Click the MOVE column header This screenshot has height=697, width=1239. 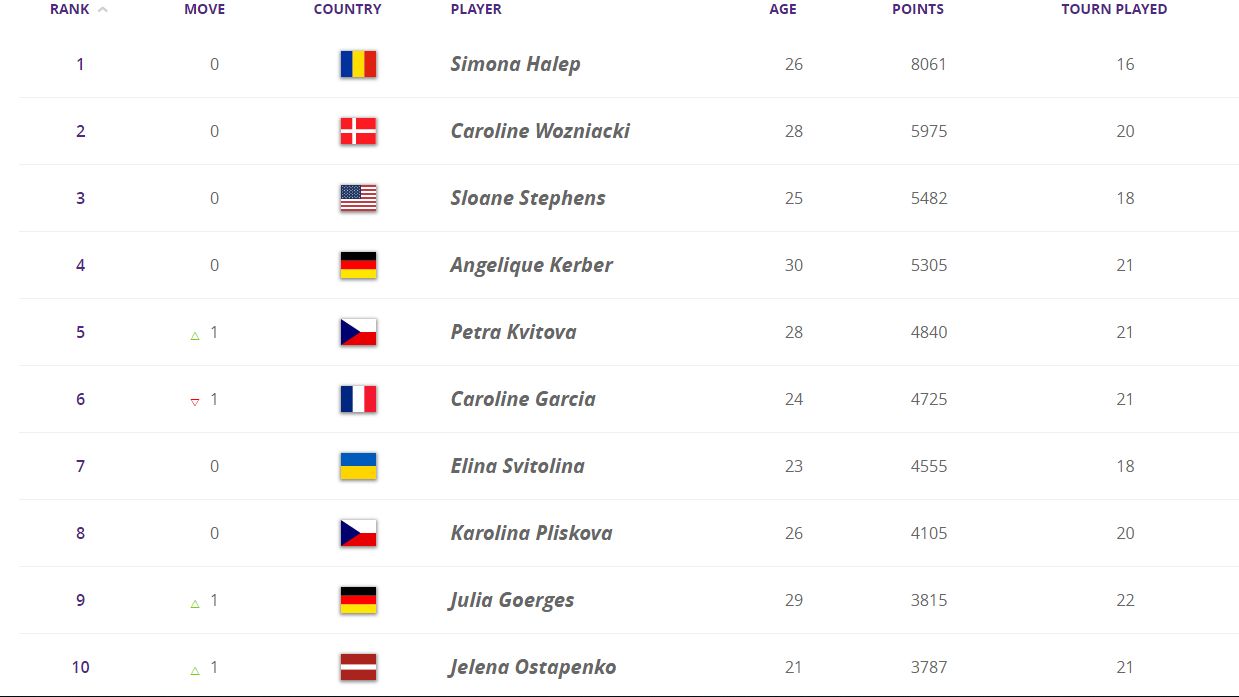[x=205, y=10]
